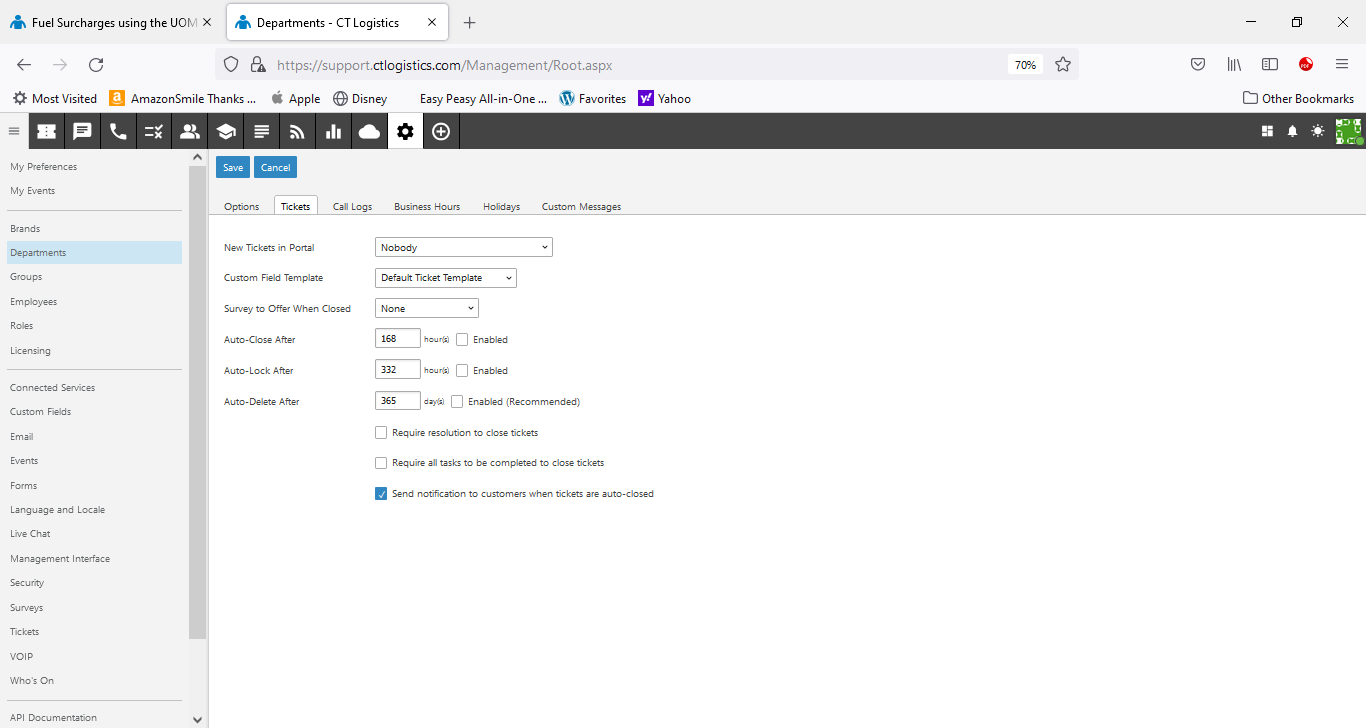Open the New Tickets in Portal dropdown

463,247
